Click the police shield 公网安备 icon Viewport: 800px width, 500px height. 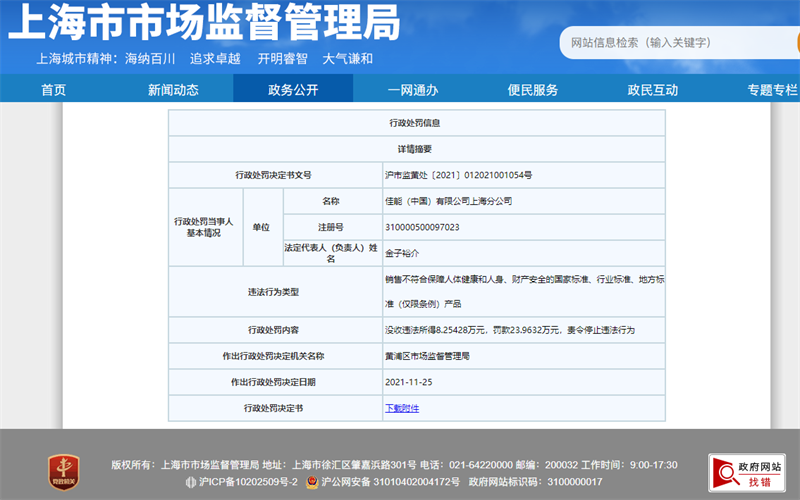(x=312, y=482)
